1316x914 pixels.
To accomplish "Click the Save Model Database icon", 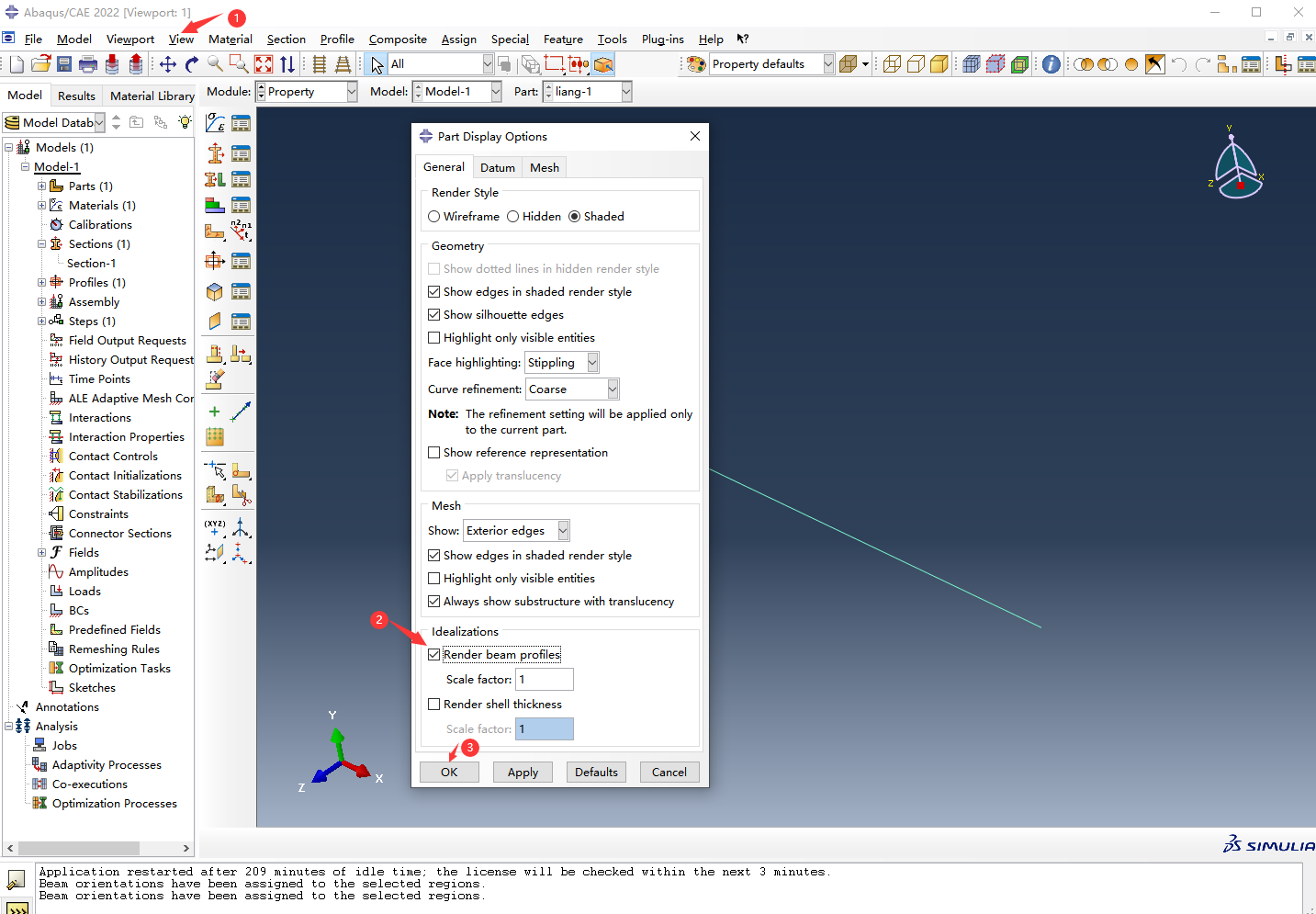I will coord(64,64).
